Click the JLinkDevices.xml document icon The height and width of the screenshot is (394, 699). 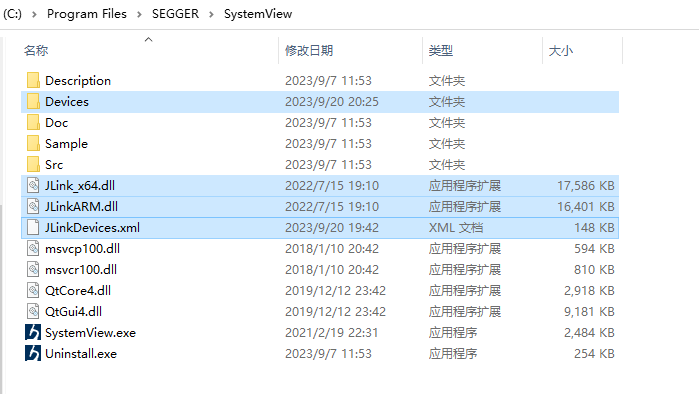(33, 227)
